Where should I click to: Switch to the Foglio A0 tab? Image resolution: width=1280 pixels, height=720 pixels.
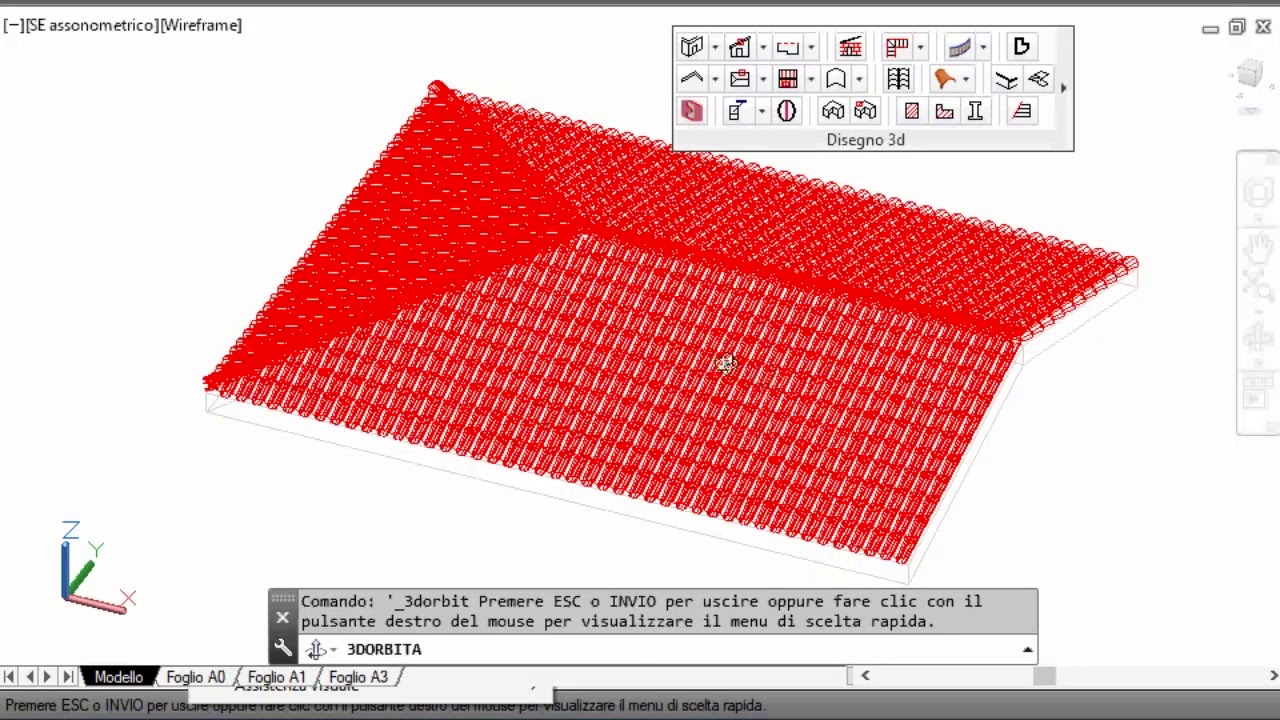pyautogui.click(x=196, y=677)
